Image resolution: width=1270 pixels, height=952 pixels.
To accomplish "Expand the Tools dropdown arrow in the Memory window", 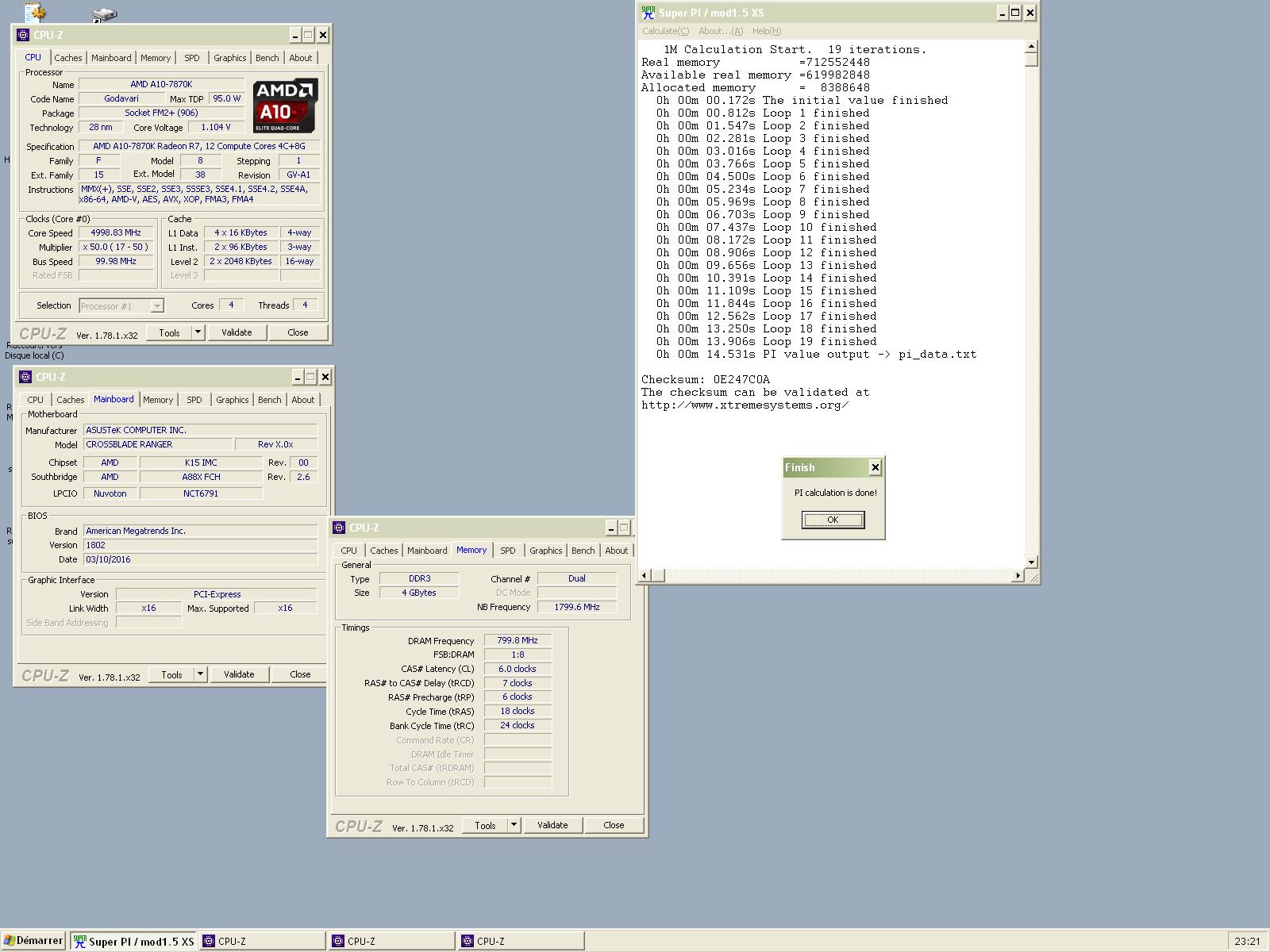I will pos(514,825).
